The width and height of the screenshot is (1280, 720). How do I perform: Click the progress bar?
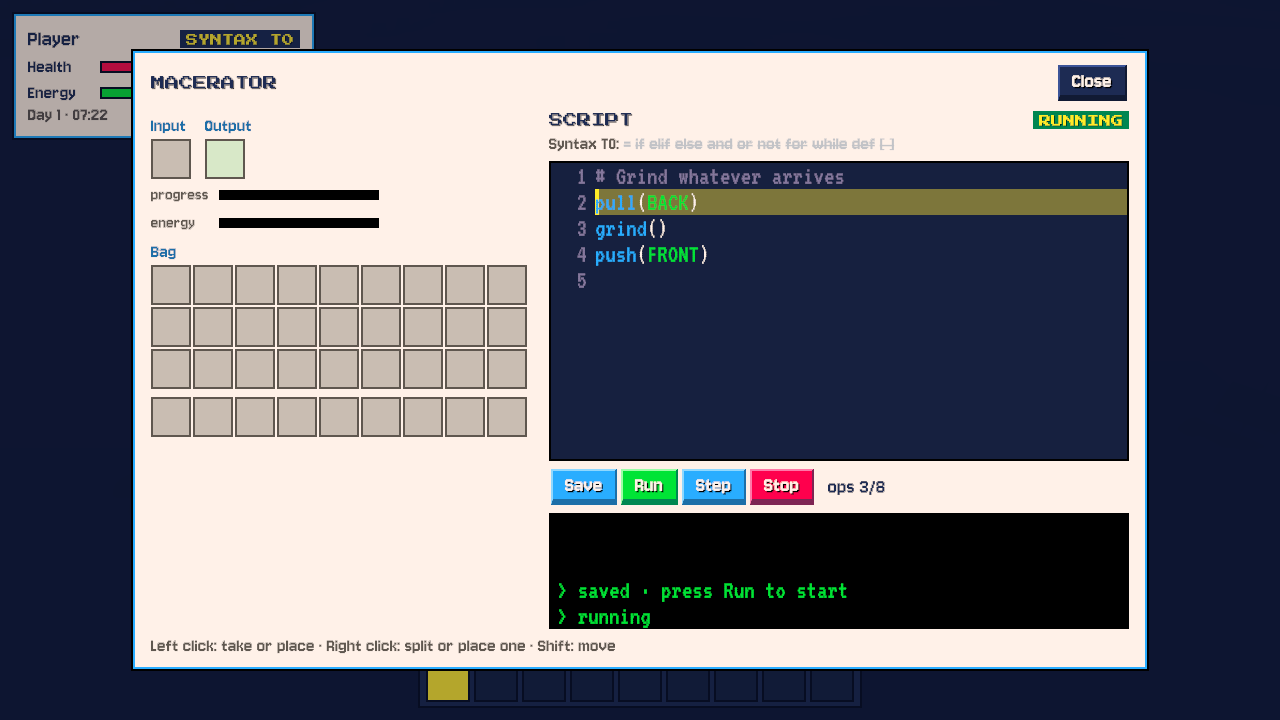(299, 195)
